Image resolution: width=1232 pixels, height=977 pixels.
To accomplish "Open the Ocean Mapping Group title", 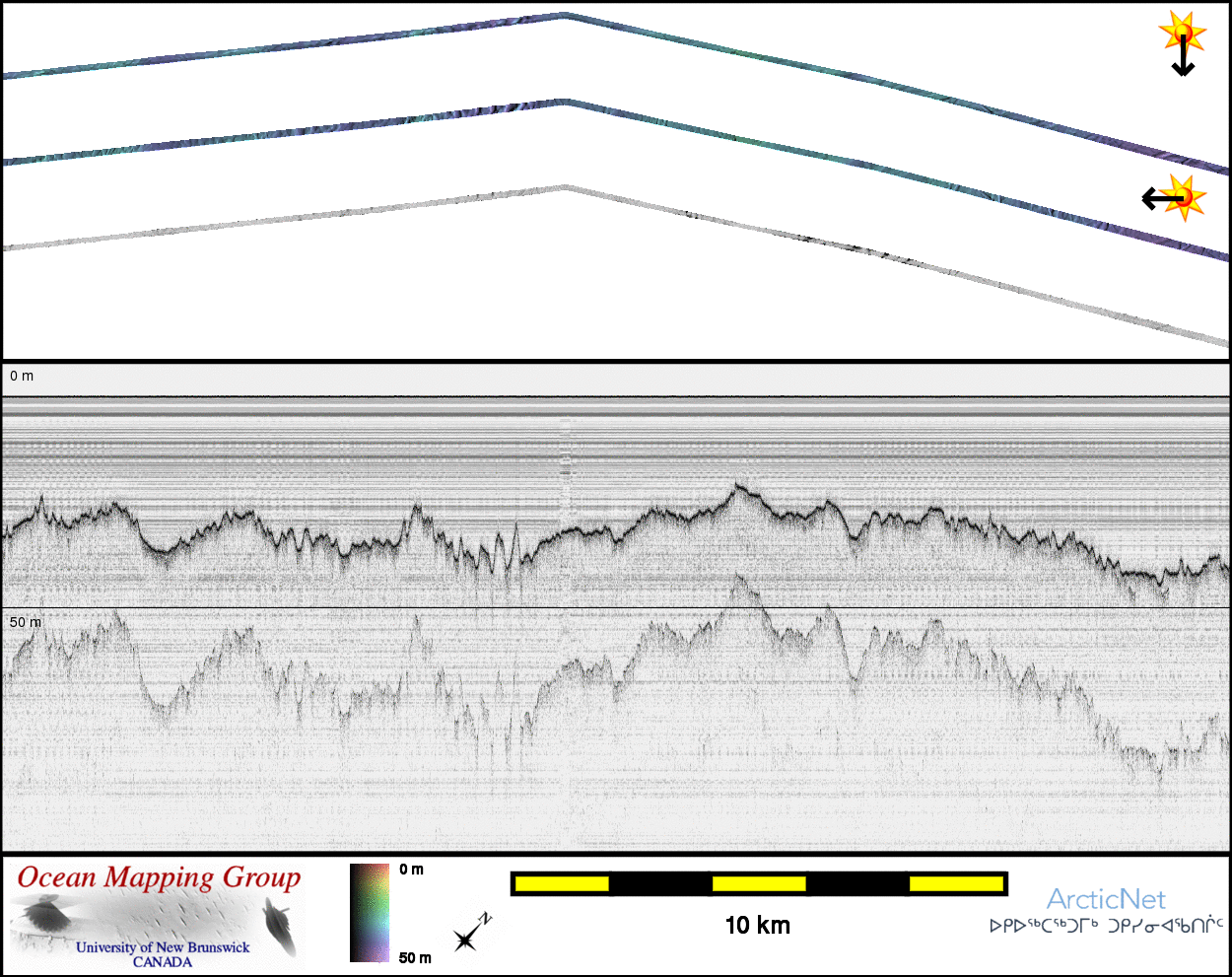I will click(159, 877).
